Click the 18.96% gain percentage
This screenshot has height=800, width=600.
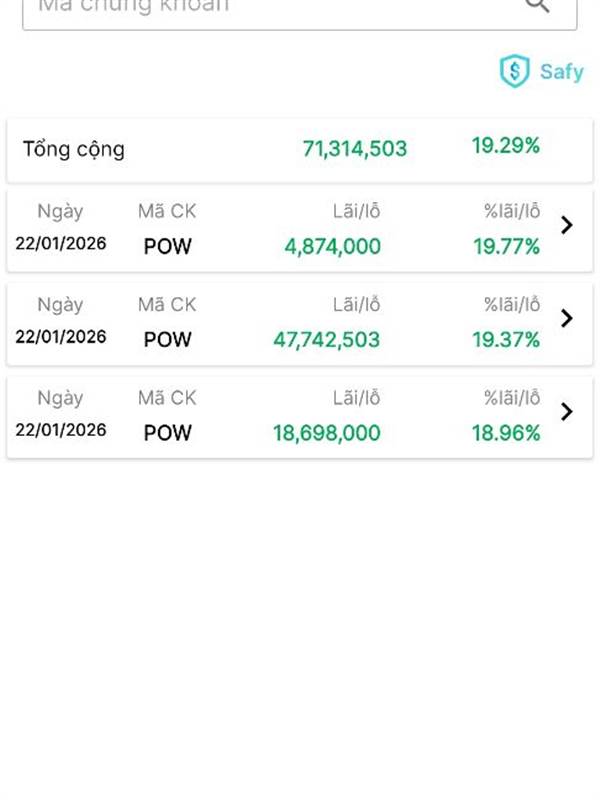[x=506, y=433]
